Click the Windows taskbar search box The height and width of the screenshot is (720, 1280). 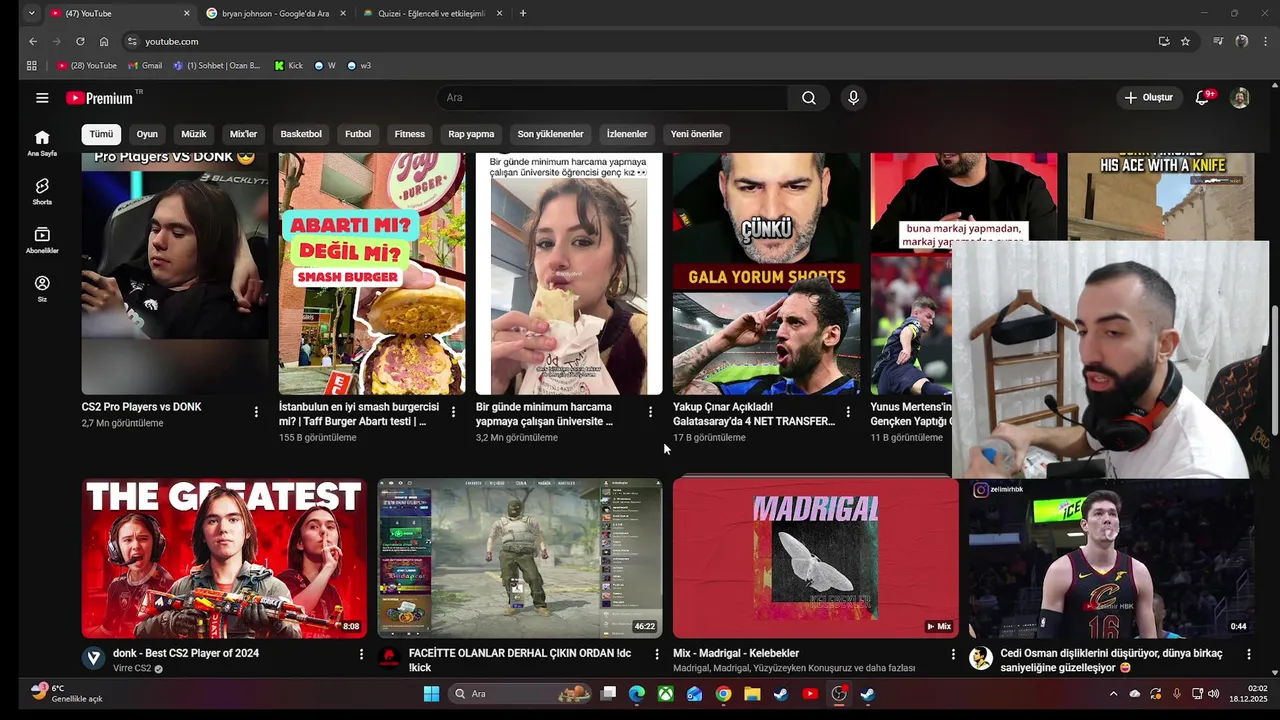pyautogui.click(x=518, y=694)
